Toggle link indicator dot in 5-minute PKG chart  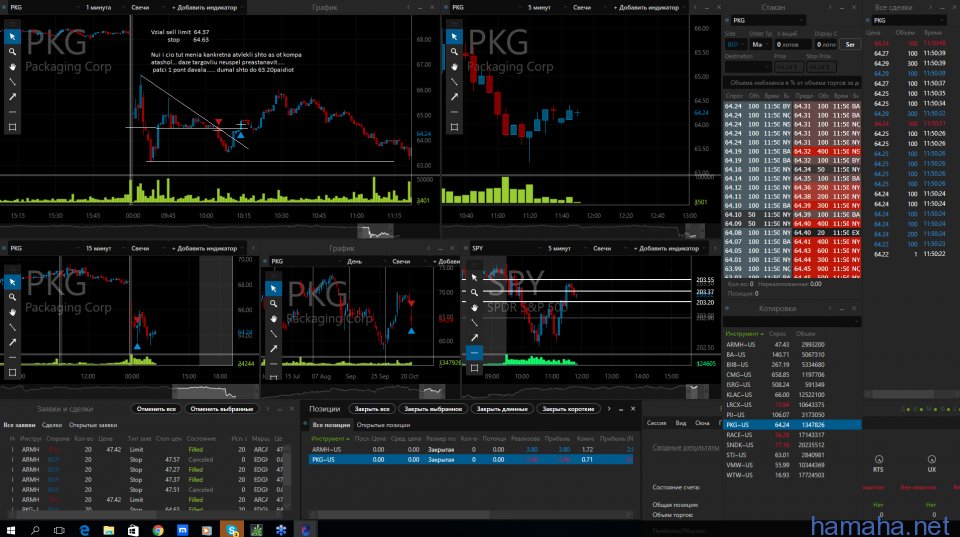[x=446, y=8]
